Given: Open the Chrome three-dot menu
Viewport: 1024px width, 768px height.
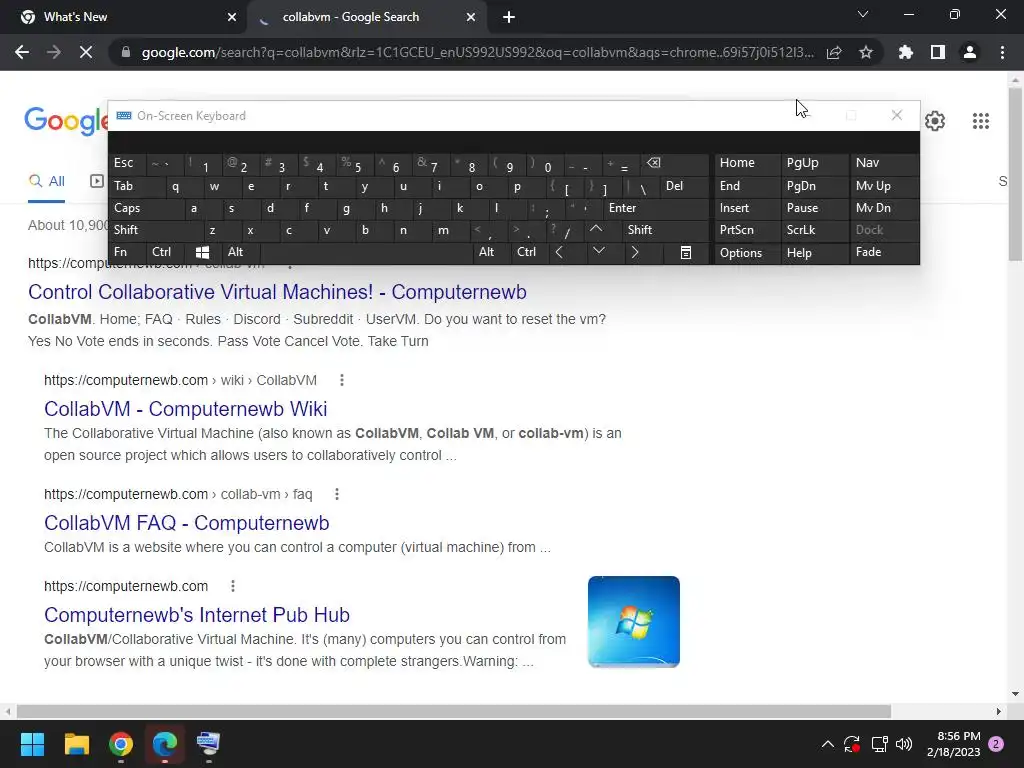Looking at the screenshot, I should 1002,52.
